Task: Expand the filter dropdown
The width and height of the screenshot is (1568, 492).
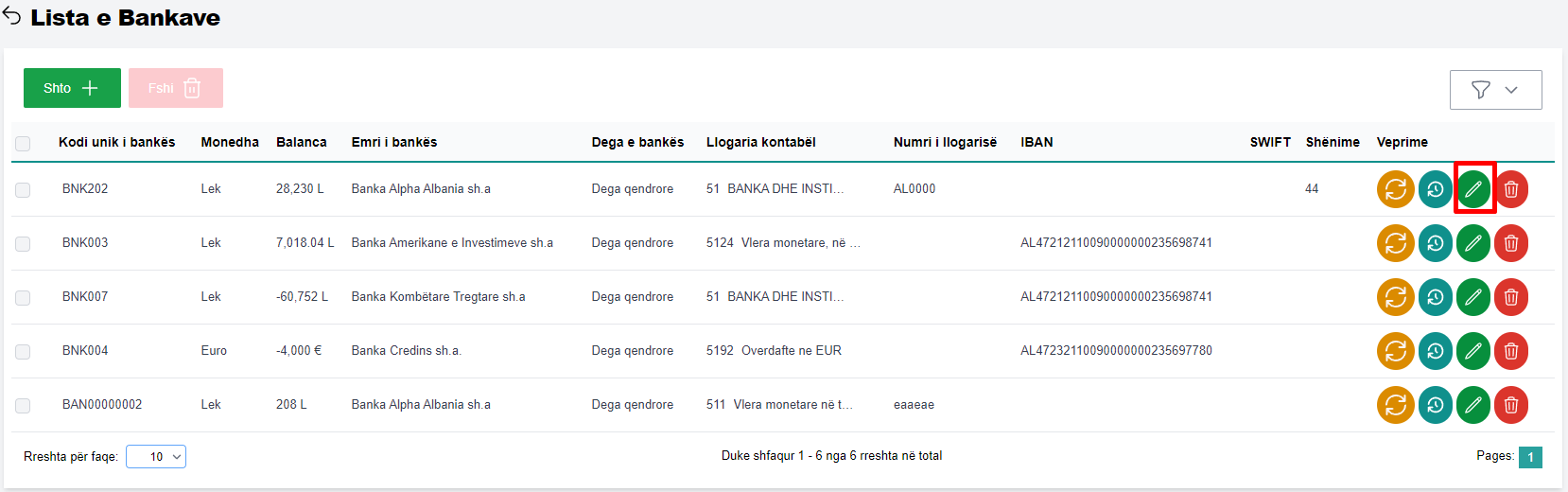Action: pos(1495,90)
